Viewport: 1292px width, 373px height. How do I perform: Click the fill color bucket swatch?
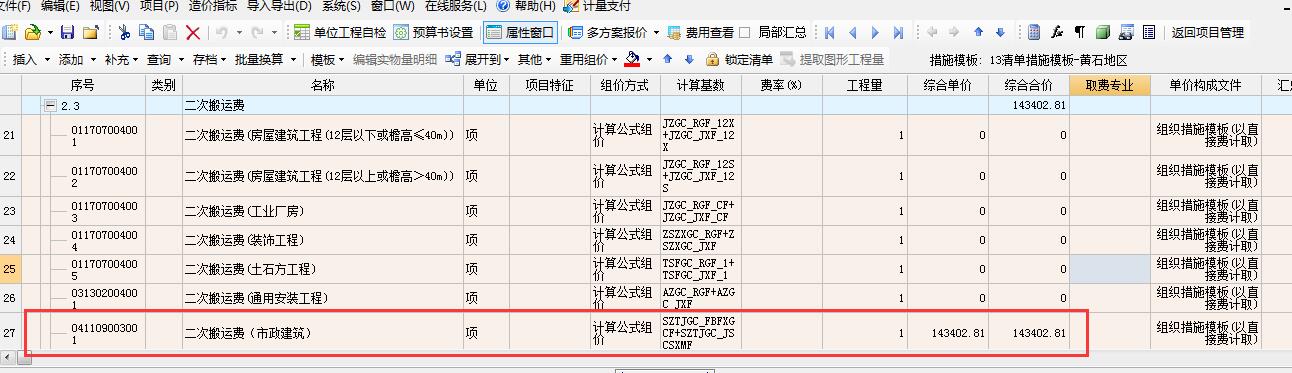(632, 60)
